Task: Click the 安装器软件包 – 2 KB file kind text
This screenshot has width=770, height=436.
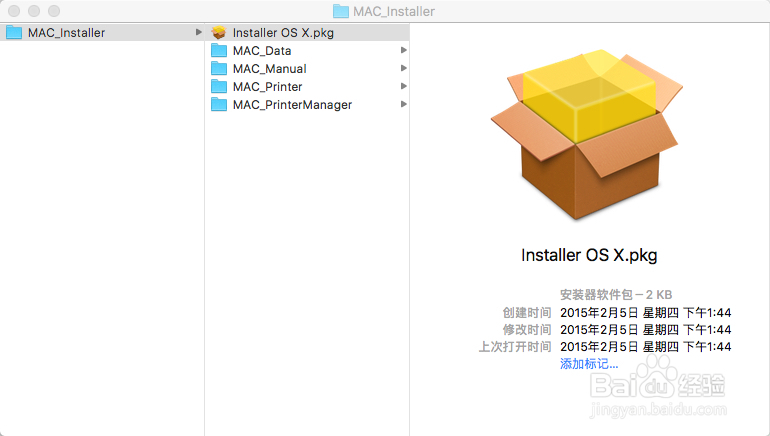Action: (616, 295)
